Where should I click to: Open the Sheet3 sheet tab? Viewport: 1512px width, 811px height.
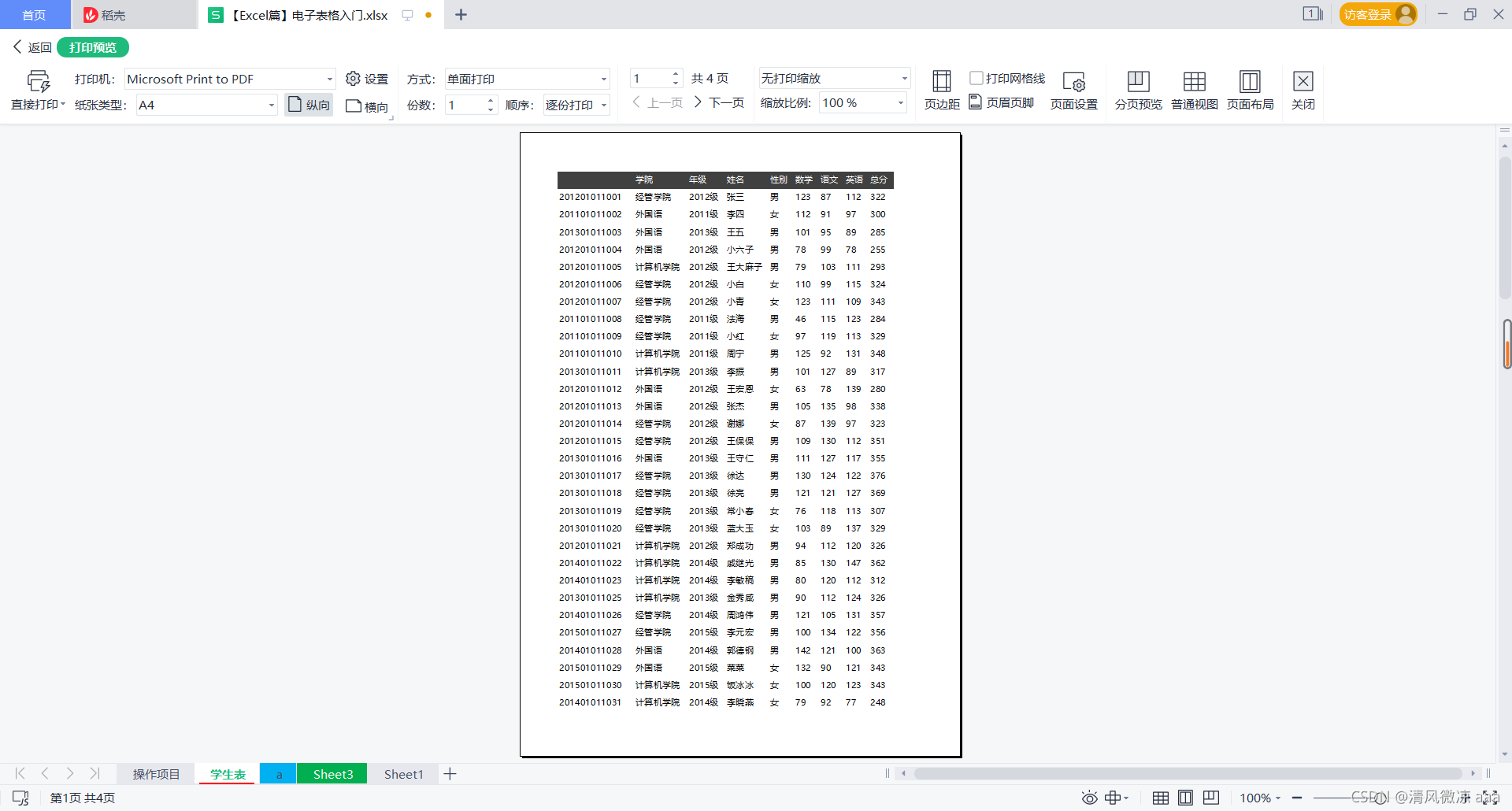pos(333,774)
